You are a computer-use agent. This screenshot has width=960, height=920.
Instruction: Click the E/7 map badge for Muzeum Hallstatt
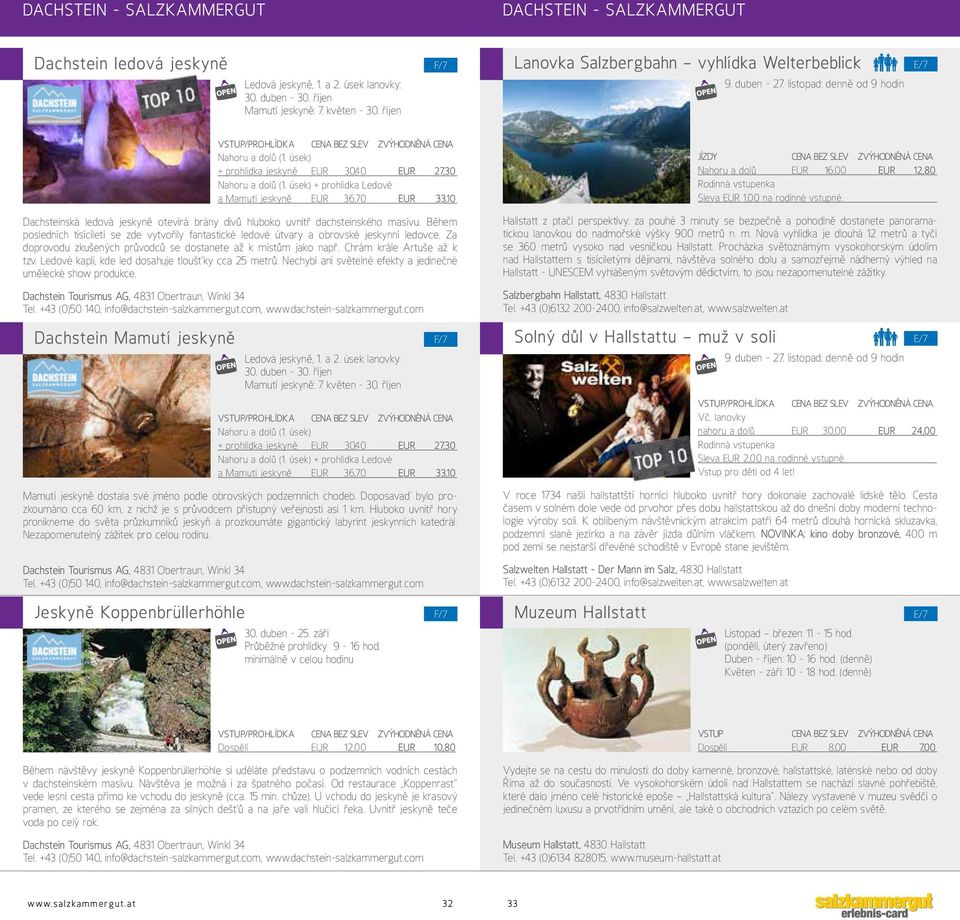click(920, 614)
